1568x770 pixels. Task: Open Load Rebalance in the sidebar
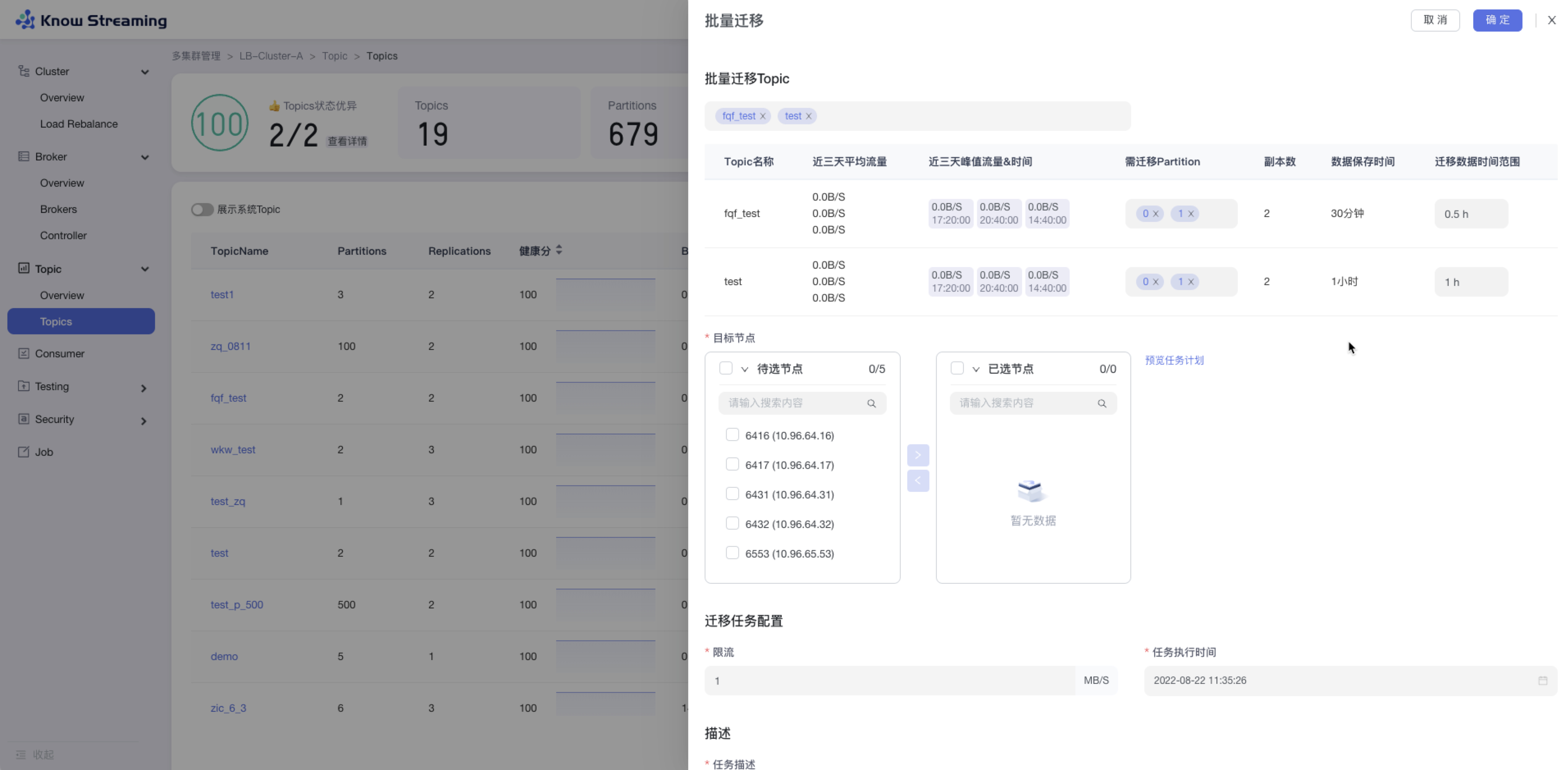78,124
